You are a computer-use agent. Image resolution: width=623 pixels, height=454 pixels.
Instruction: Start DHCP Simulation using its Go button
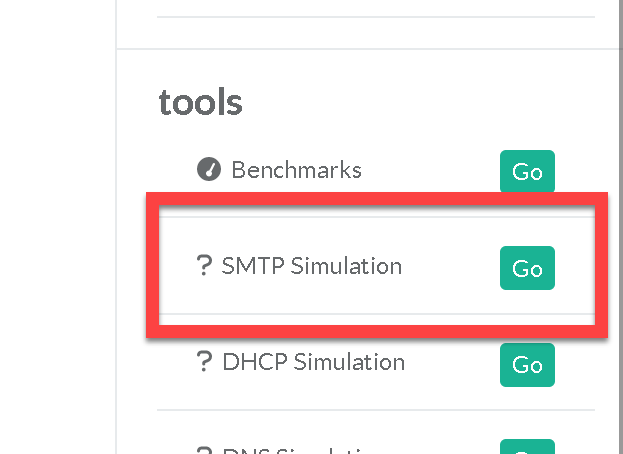point(527,364)
